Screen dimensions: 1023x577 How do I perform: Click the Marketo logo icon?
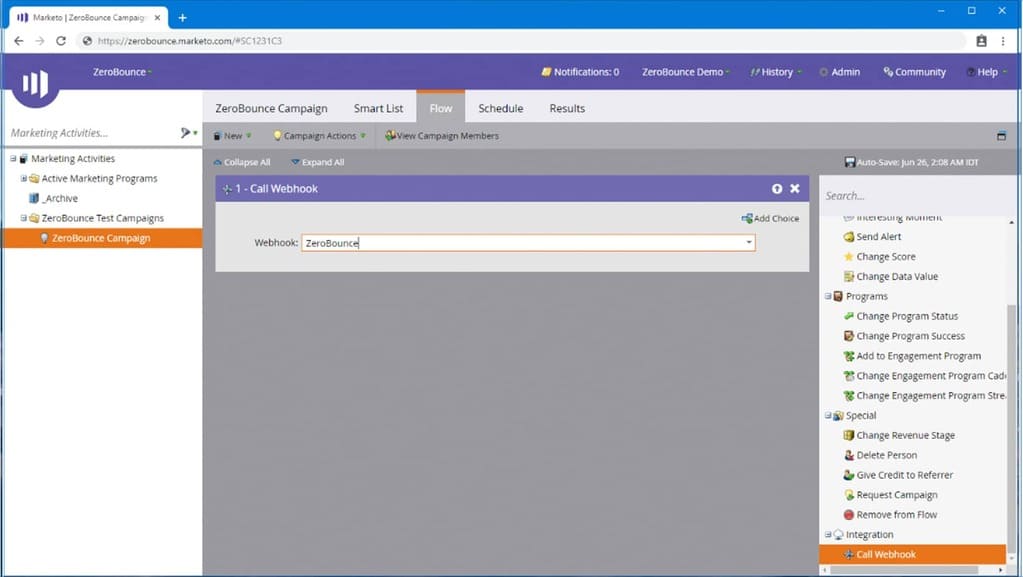[x=35, y=84]
